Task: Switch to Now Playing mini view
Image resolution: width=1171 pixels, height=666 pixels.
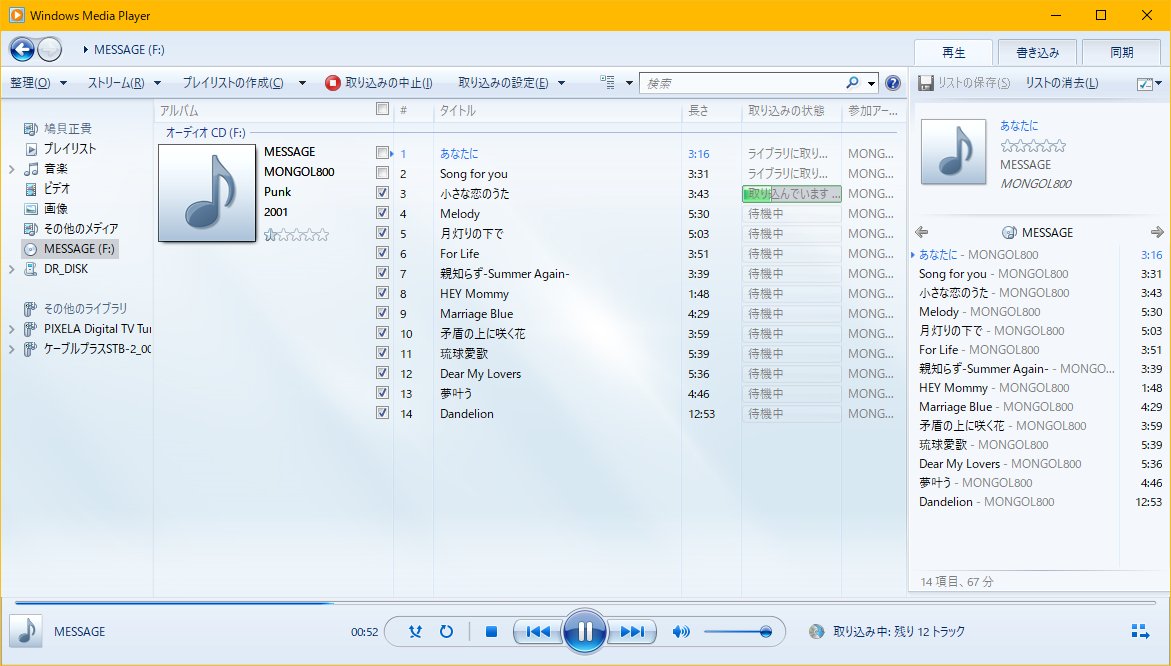Action: pos(1139,631)
